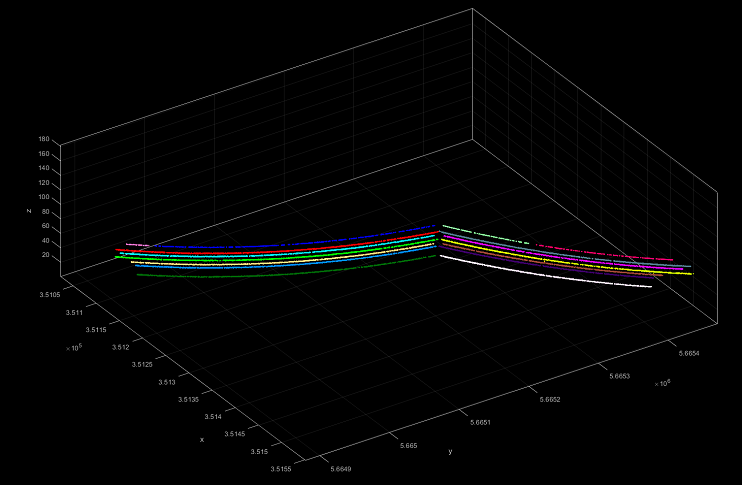Click y-axis tick label 5.6651
The width and height of the screenshot is (742, 485).
click(481, 422)
